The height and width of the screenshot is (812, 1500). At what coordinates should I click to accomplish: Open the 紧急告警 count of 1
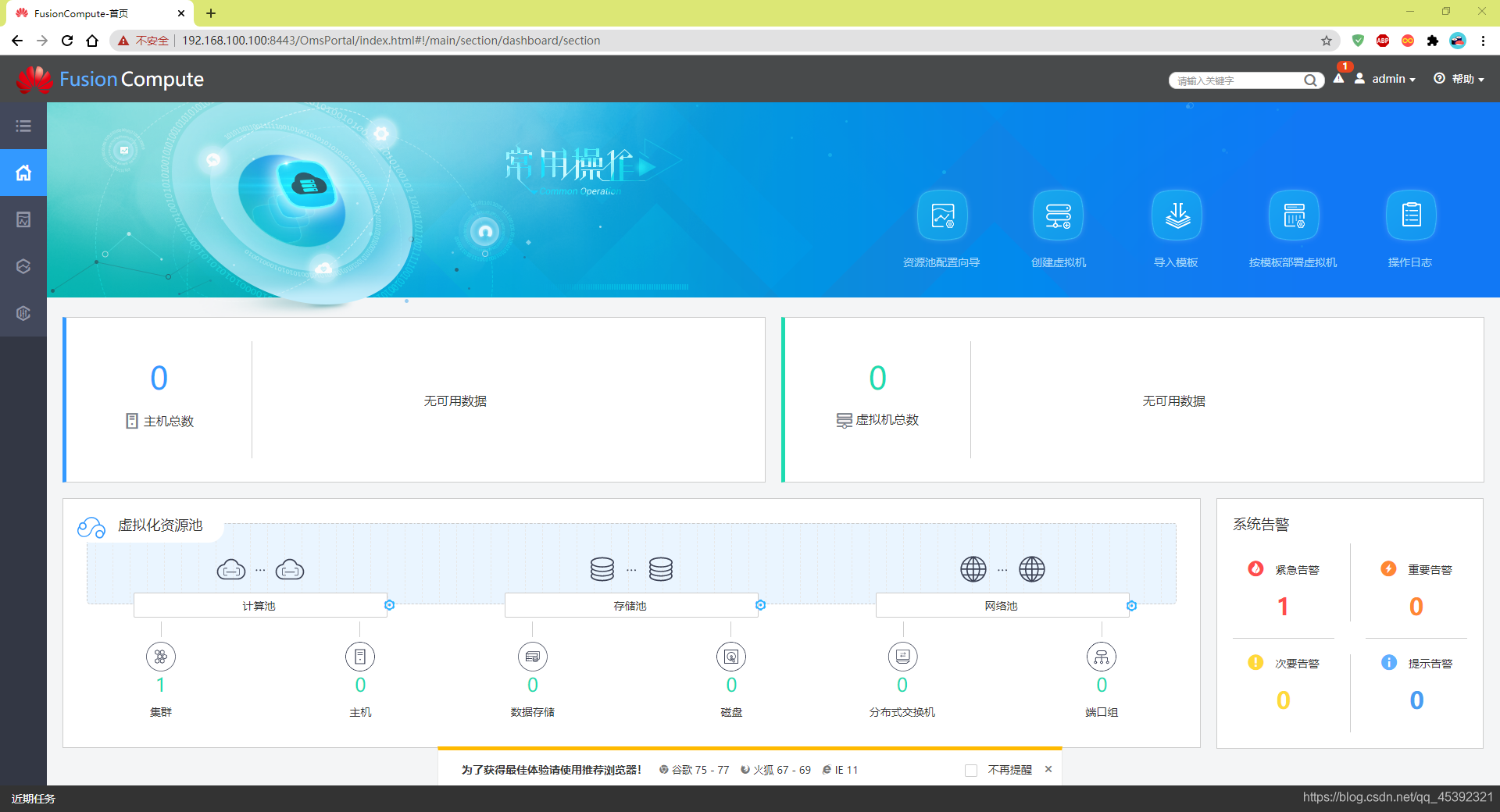pyautogui.click(x=1283, y=607)
